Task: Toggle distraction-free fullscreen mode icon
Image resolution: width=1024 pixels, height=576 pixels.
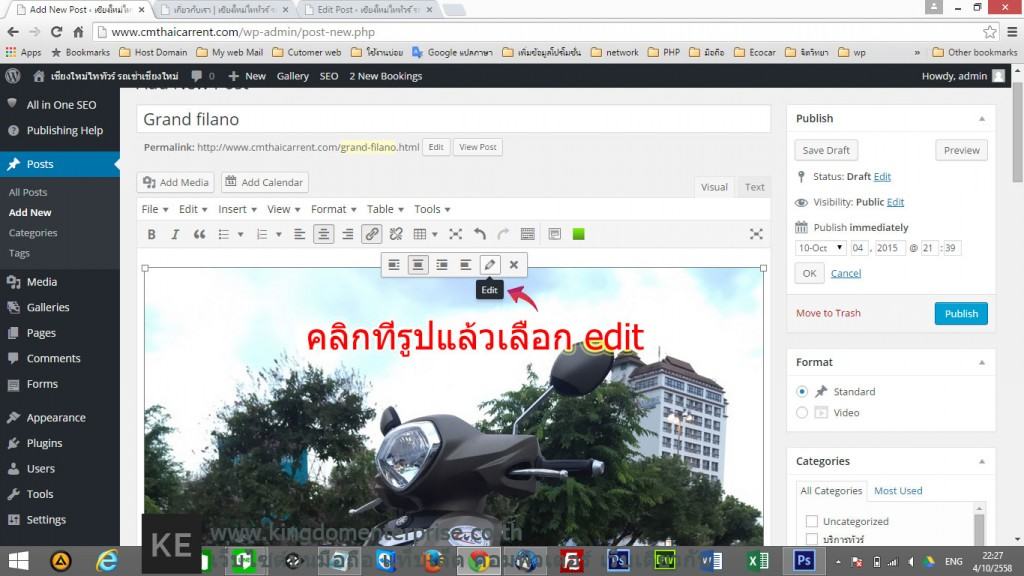Action: pos(755,234)
